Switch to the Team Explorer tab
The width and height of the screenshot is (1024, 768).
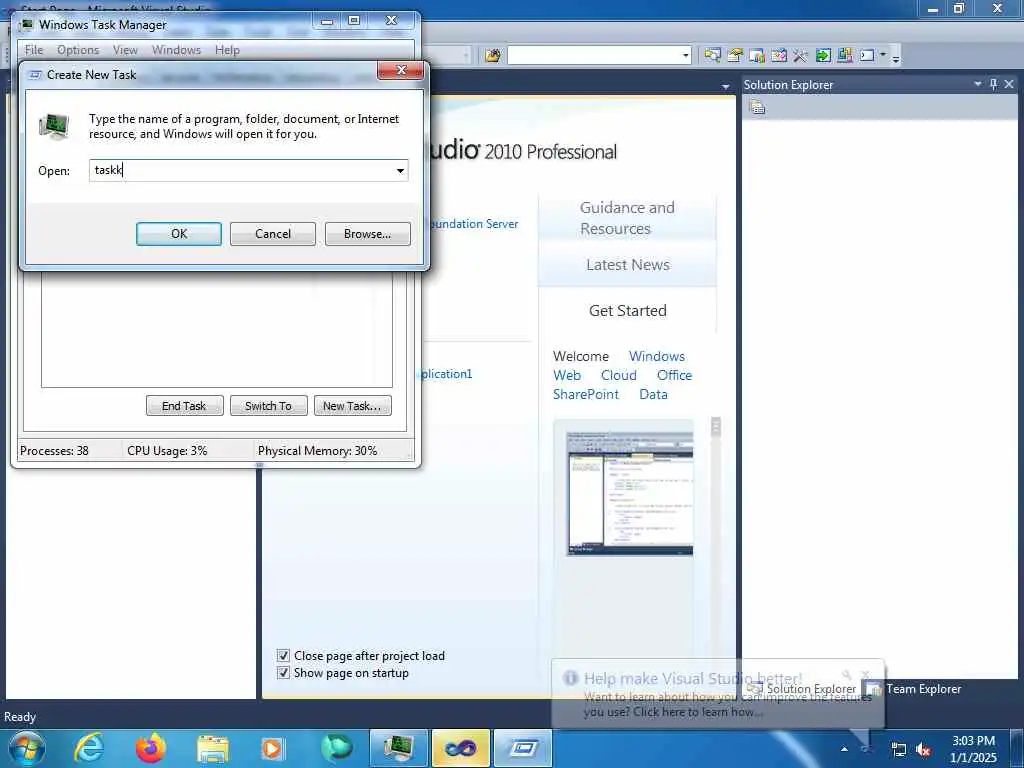pyautogui.click(x=914, y=688)
